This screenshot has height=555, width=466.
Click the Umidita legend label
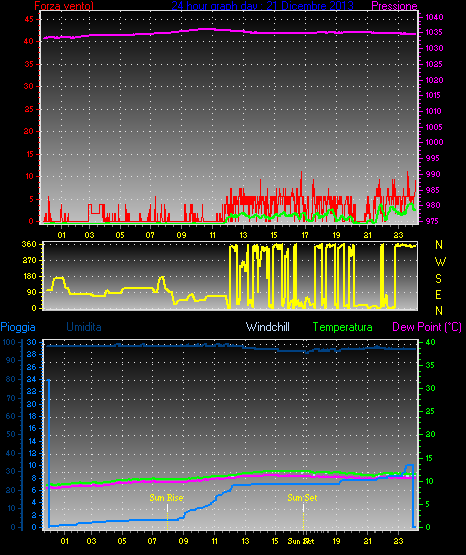(x=84, y=327)
